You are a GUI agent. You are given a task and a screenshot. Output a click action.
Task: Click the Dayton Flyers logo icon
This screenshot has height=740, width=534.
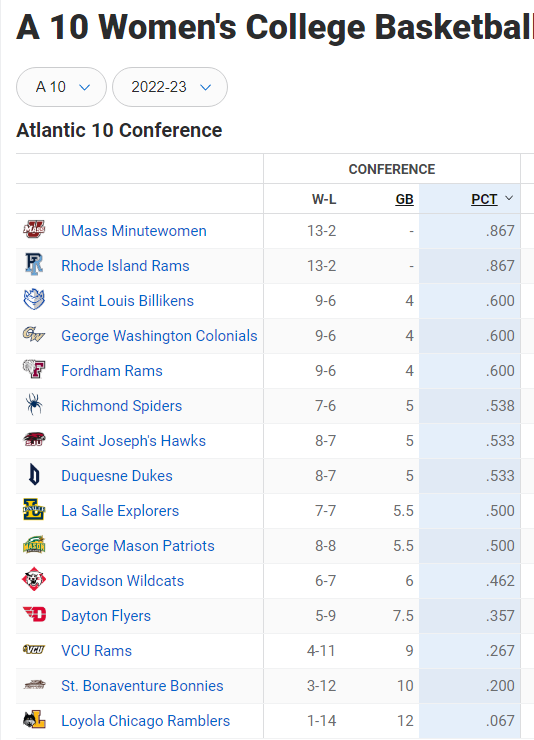pos(34,614)
